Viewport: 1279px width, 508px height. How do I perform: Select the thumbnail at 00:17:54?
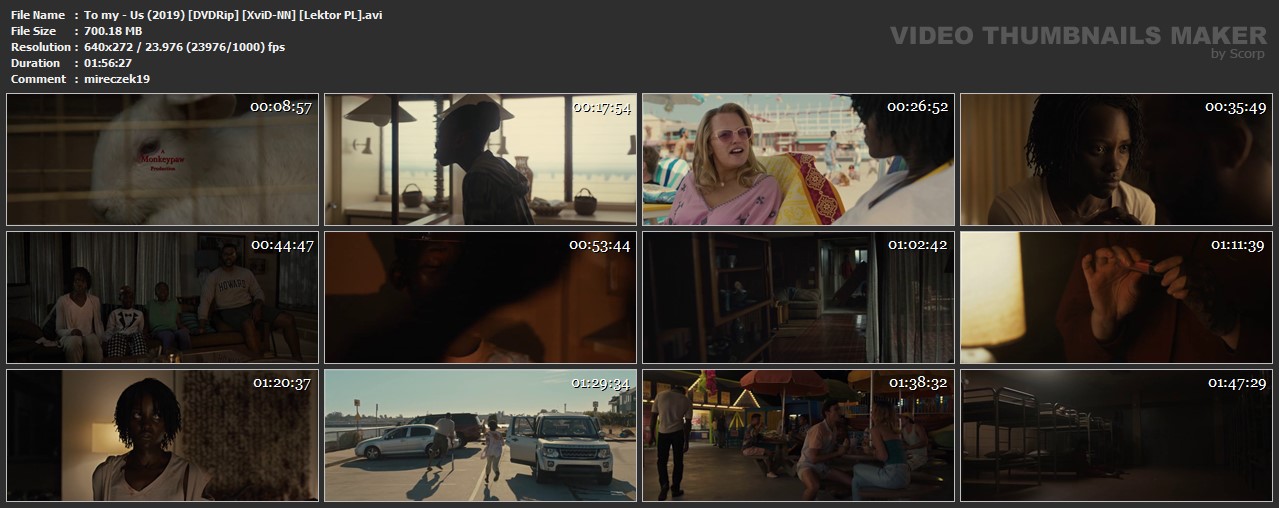point(480,159)
